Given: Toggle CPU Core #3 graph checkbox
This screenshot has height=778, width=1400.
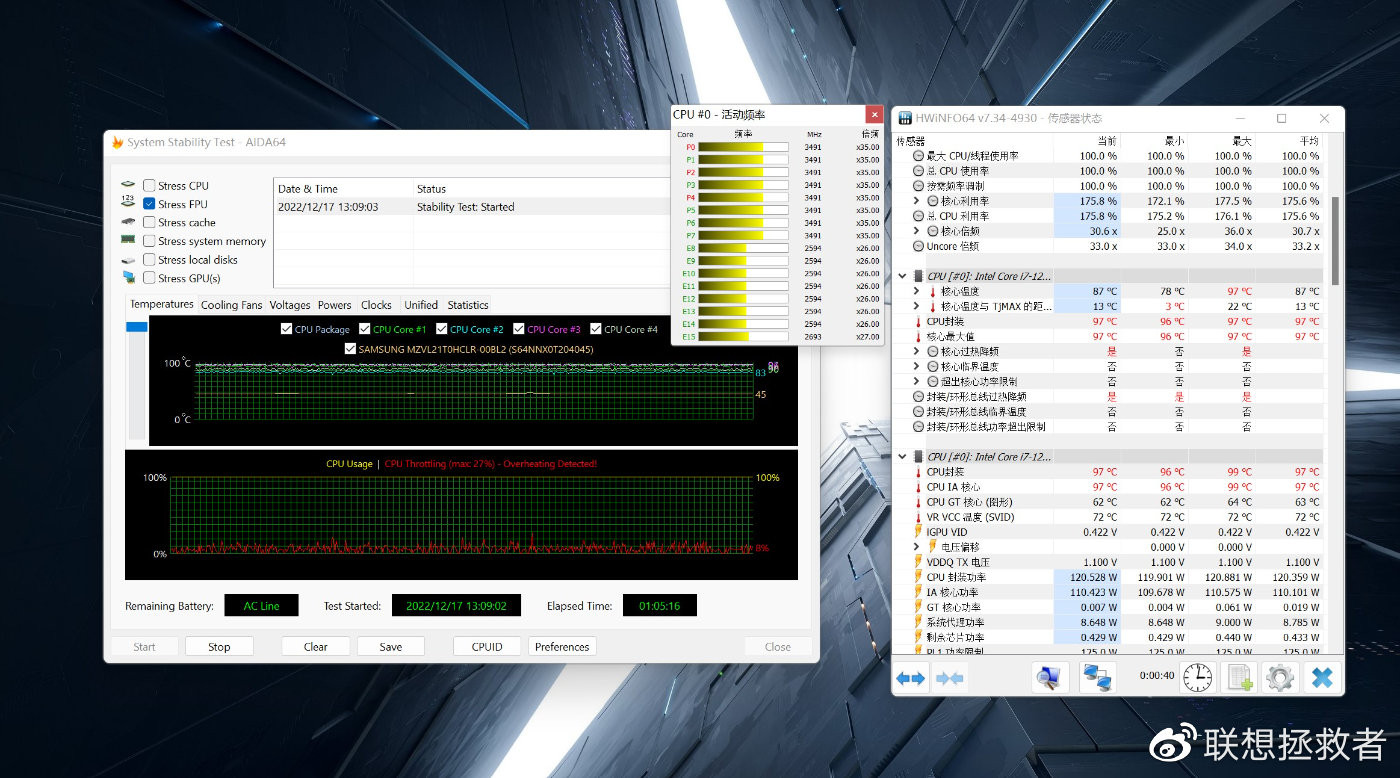Looking at the screenshot, I should click(519, 329).
